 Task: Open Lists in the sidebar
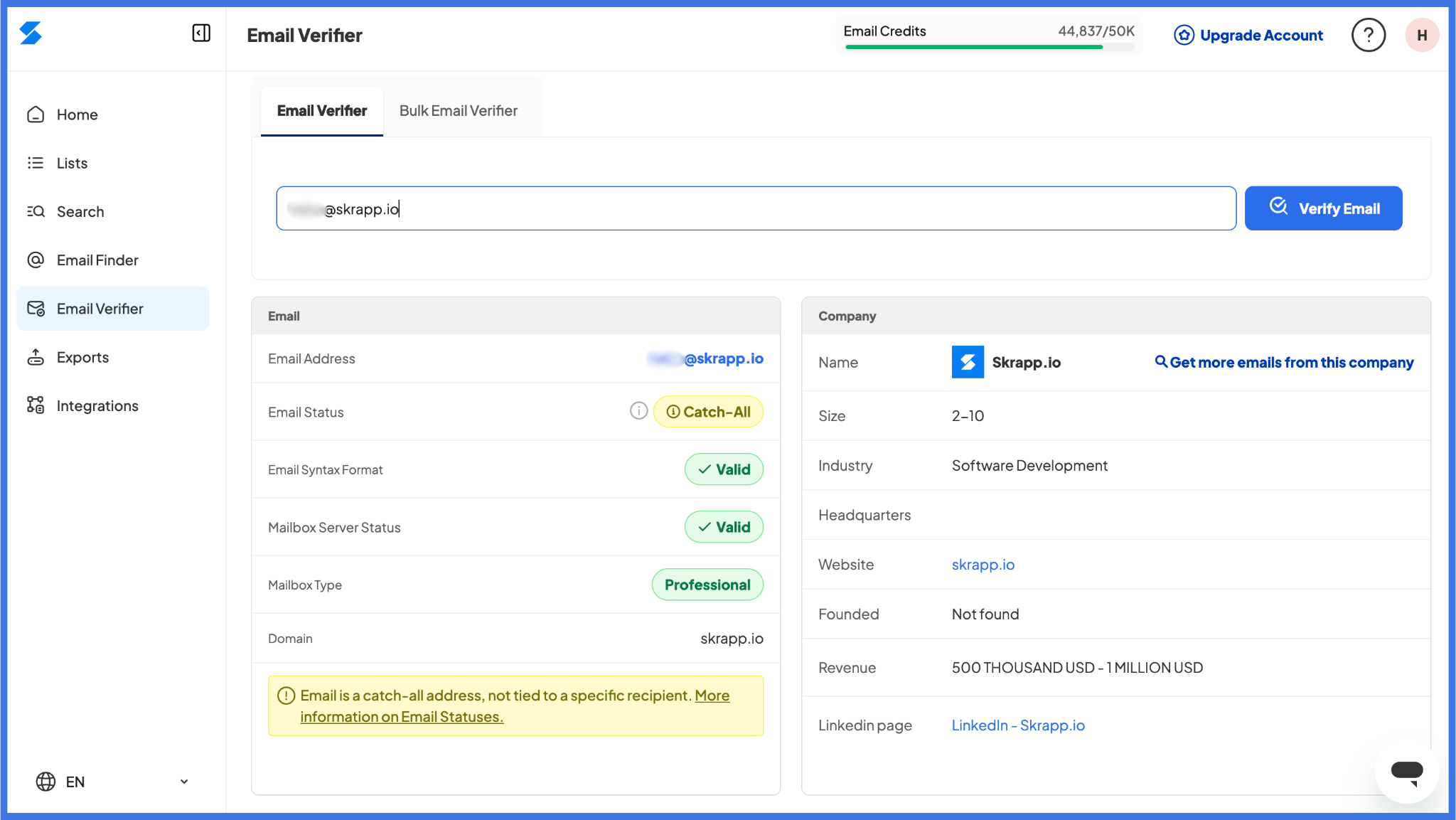113,163
